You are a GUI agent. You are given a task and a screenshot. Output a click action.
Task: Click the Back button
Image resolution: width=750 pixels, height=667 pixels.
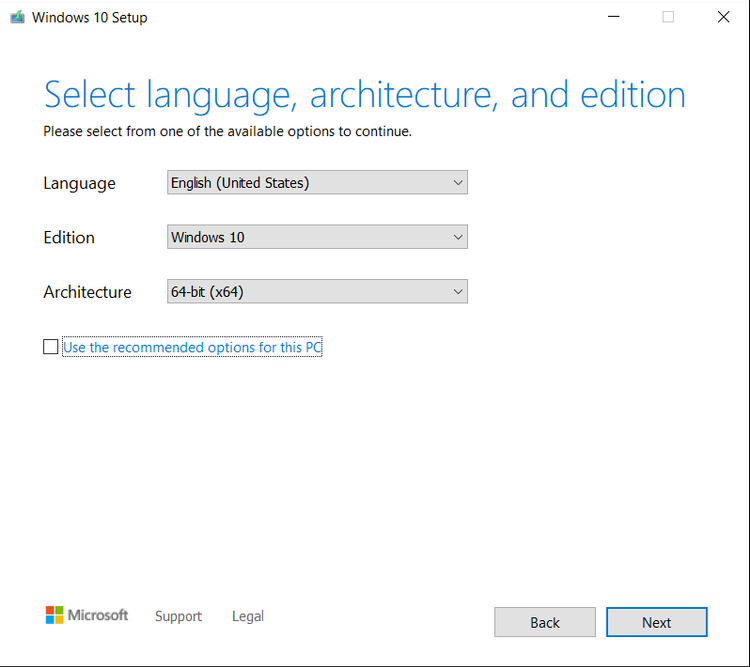pos(545,622)
